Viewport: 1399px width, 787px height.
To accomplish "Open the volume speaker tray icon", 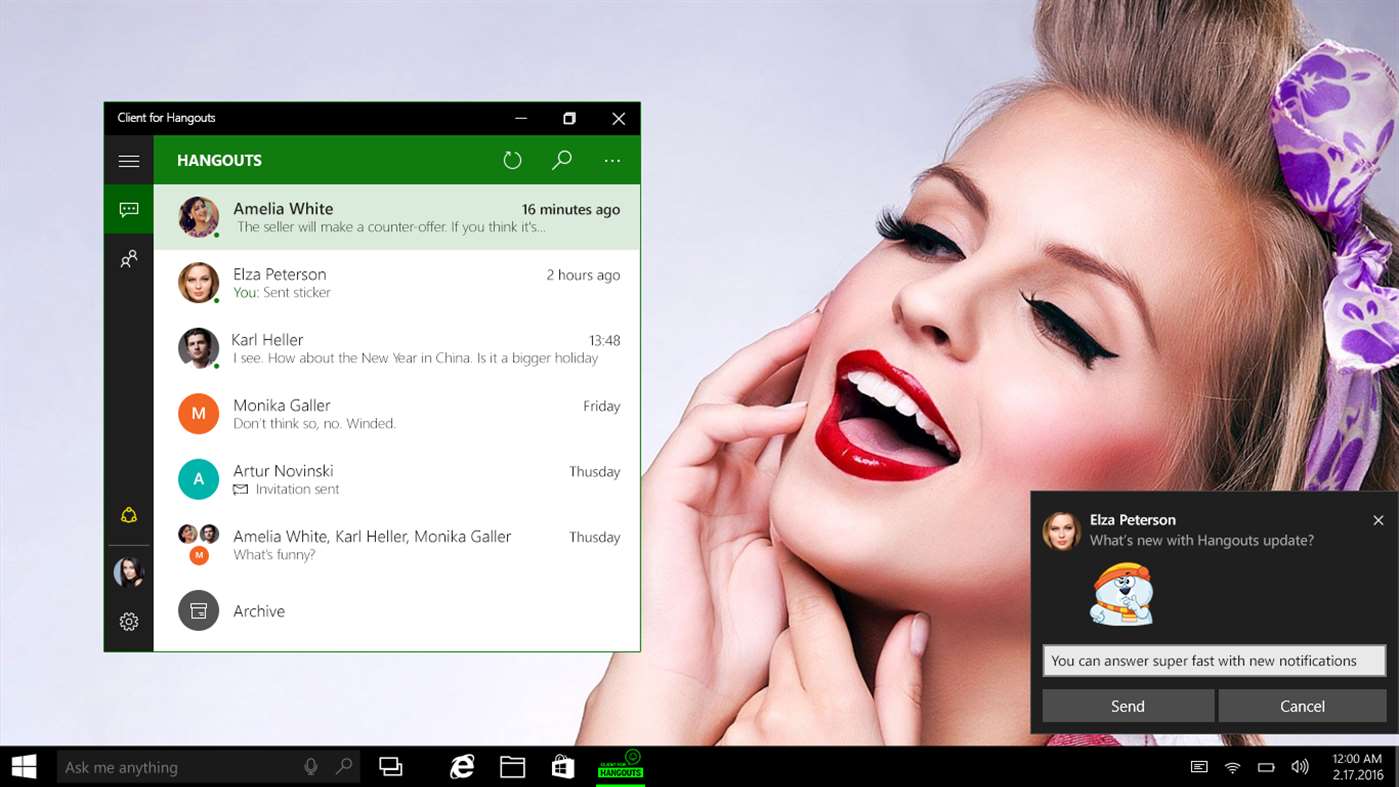I will [1300, 767].
